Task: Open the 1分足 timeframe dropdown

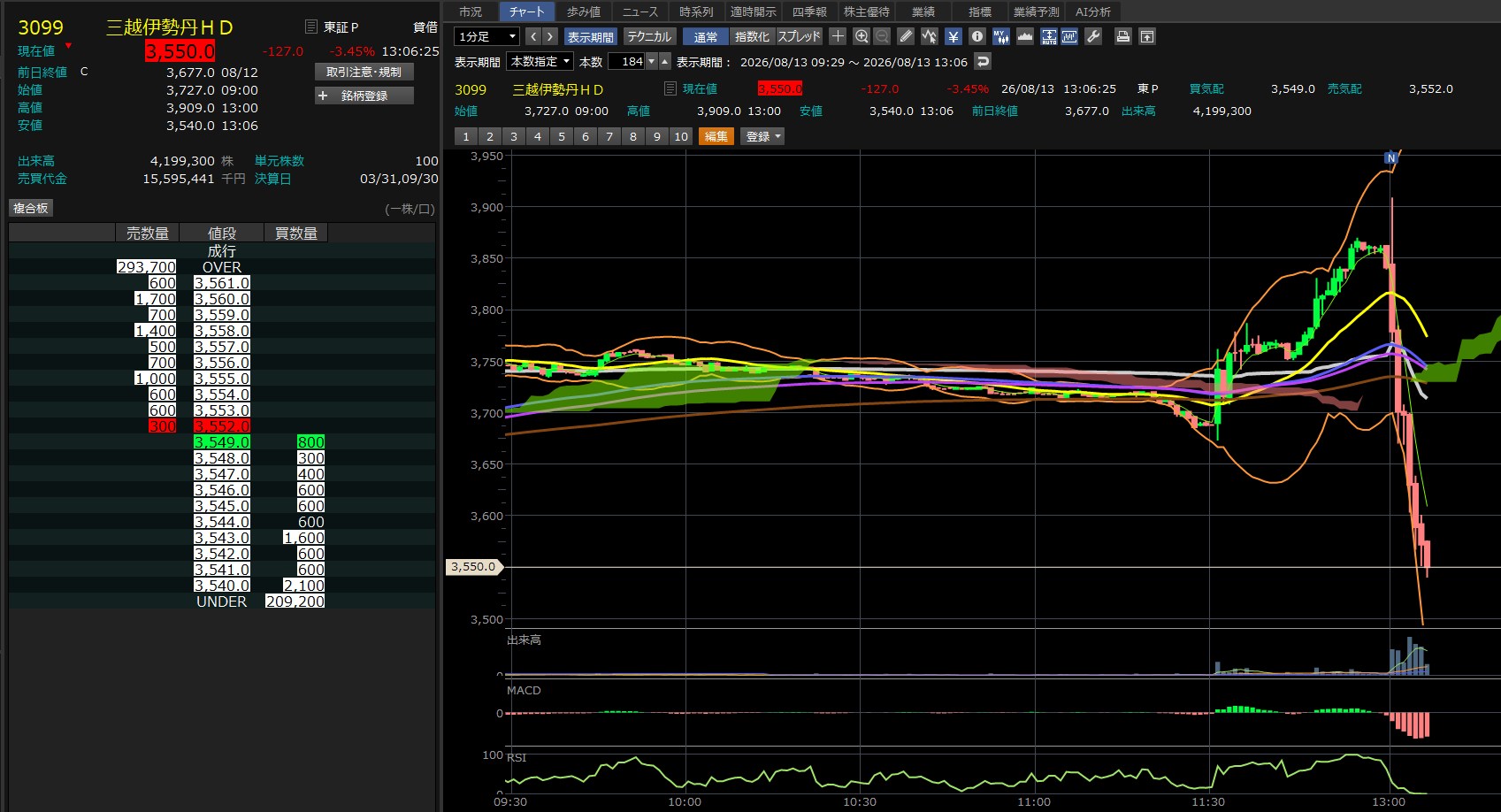Action: tap(486, 36)
